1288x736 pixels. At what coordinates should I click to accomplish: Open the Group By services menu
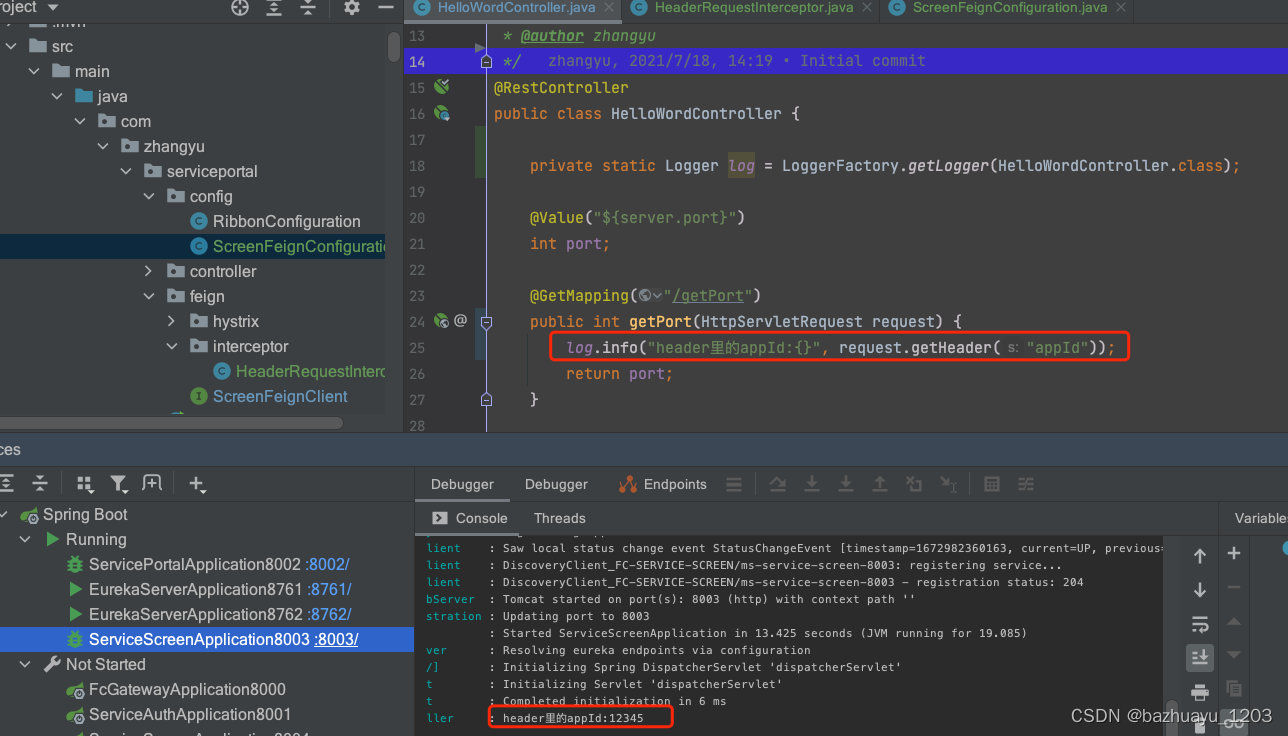point(85,484)
